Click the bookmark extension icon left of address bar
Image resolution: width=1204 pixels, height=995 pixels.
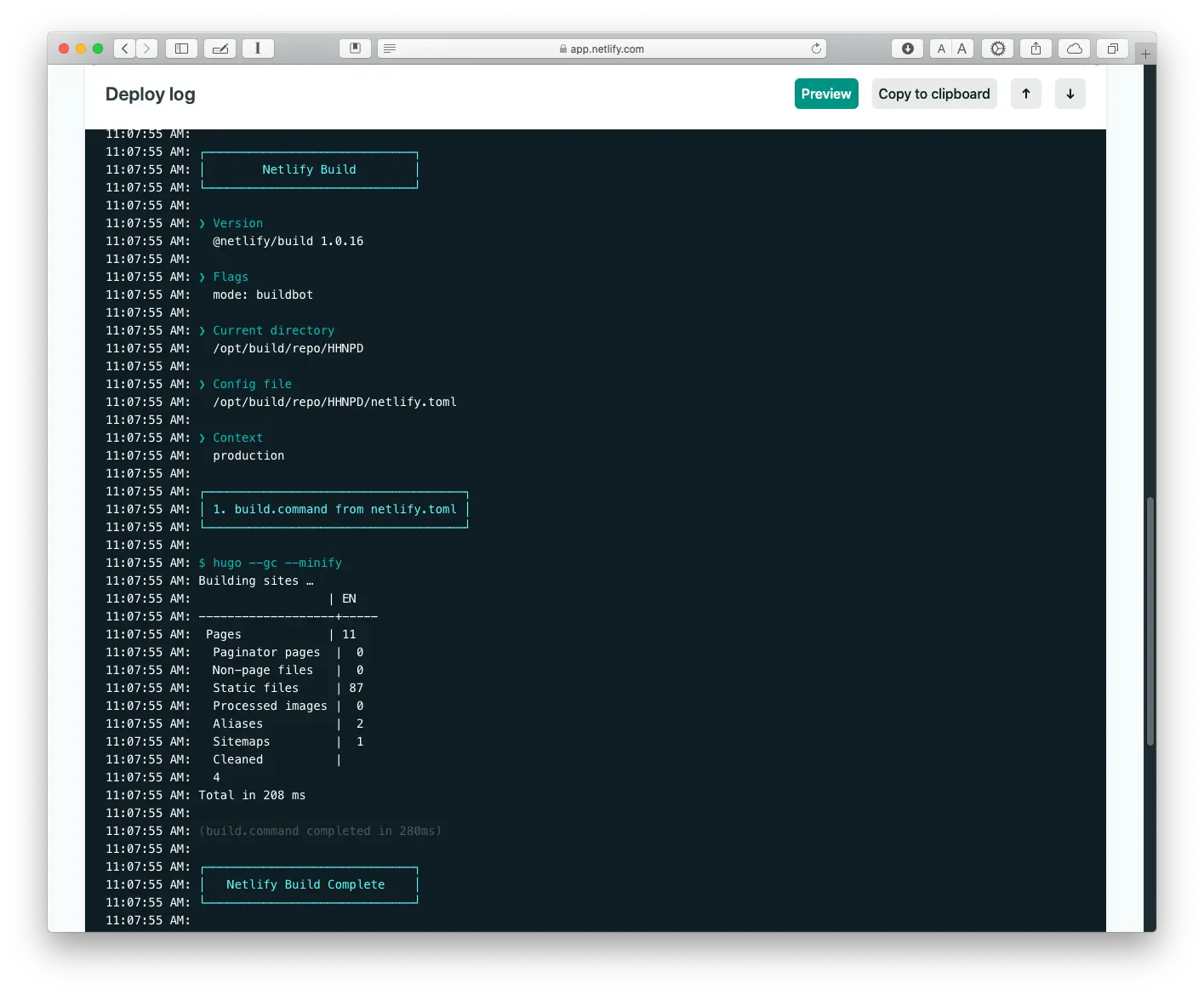point(355,49)
